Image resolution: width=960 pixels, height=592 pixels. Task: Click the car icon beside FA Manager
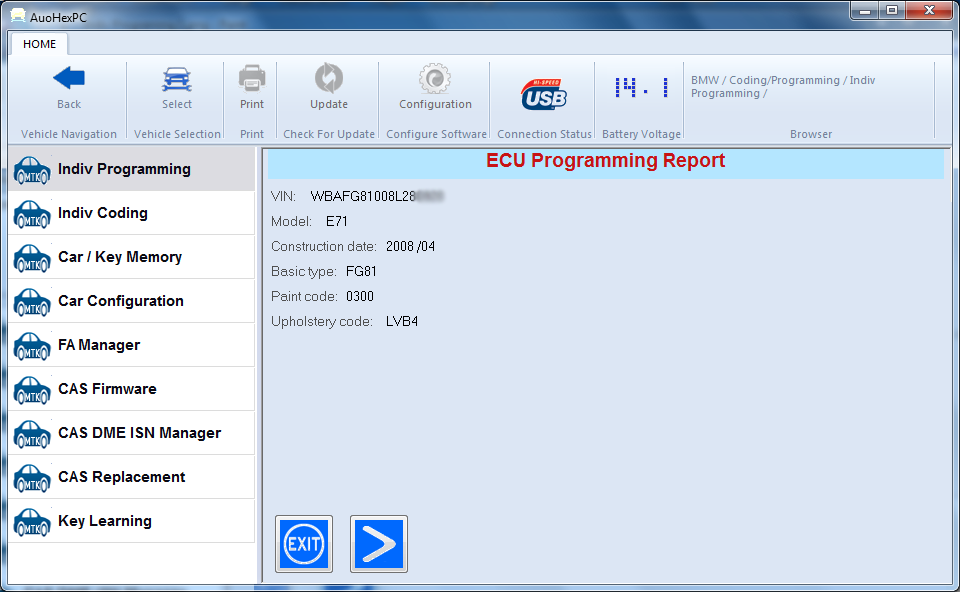(32, 346)
